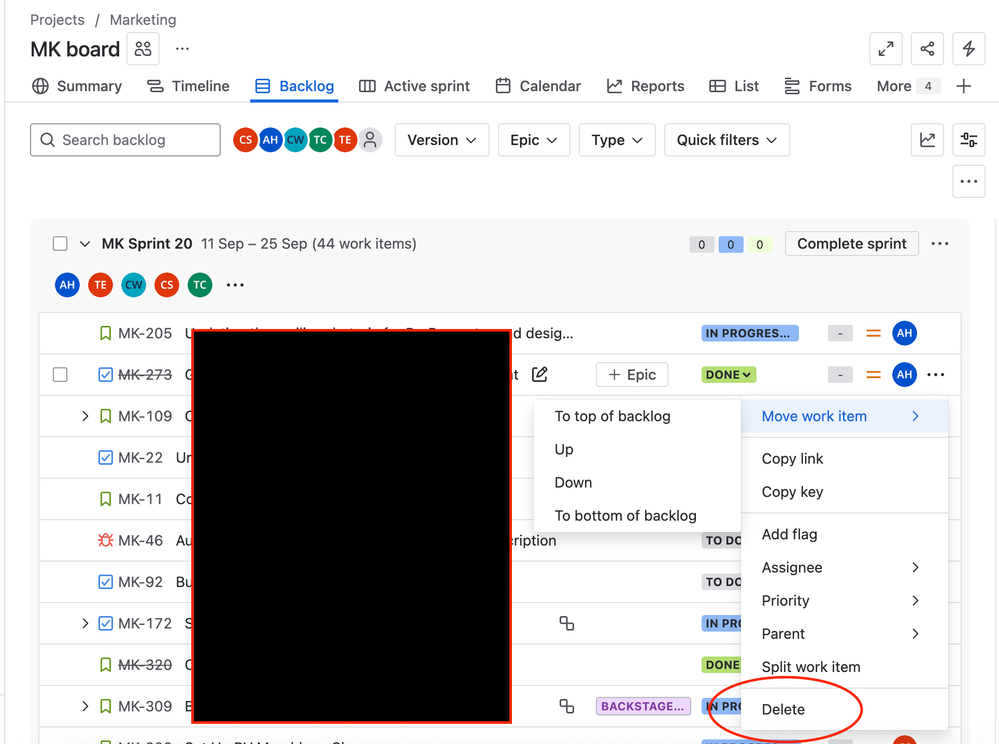Click the team members icon beside MK board
The height and width of the screenshot is (744, 999).
tap(143, 49)
